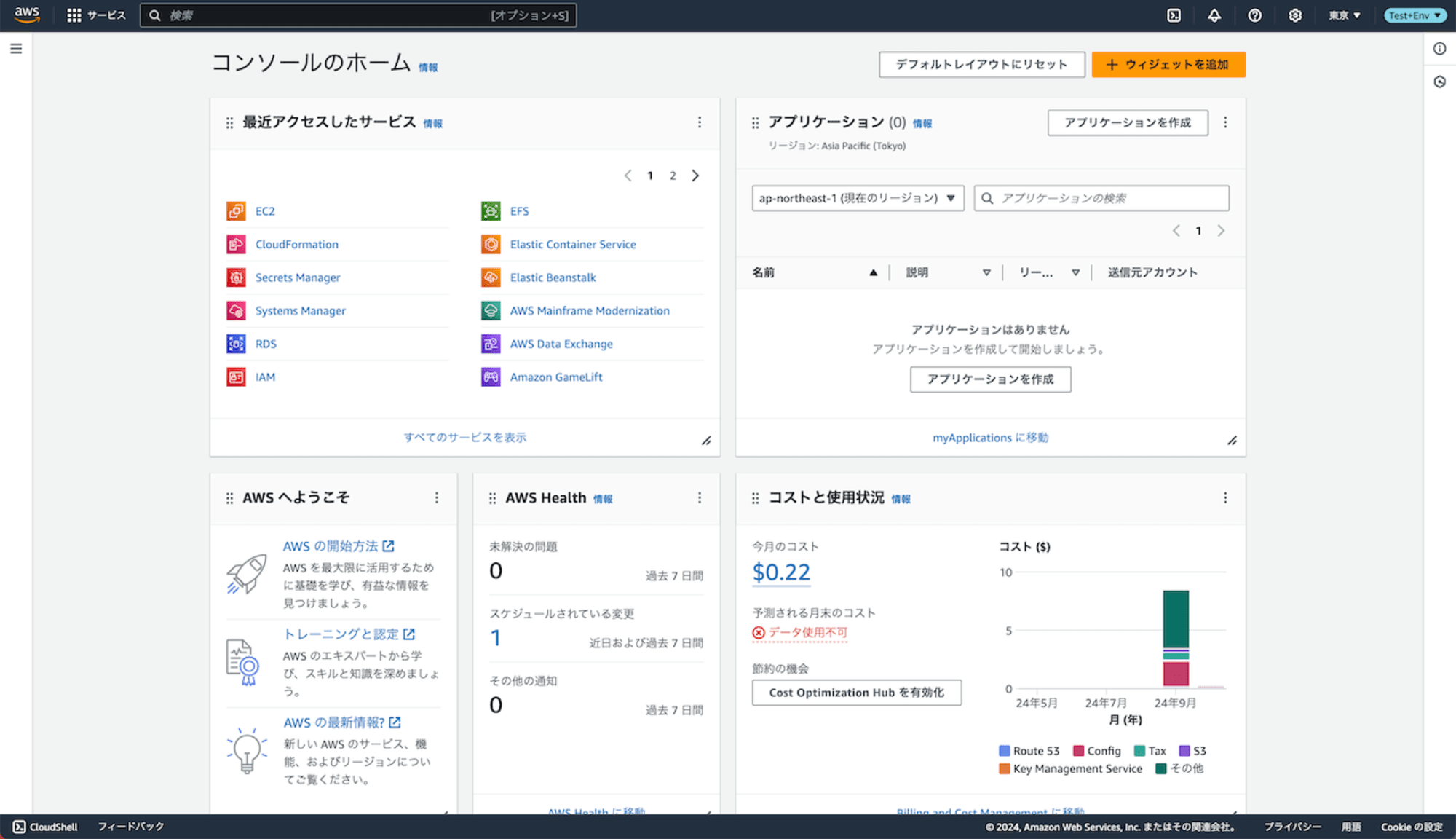Click ウィジェットを追加 button
The height and width of the screenshot is (839, 1456).
tap(1168, 65)
